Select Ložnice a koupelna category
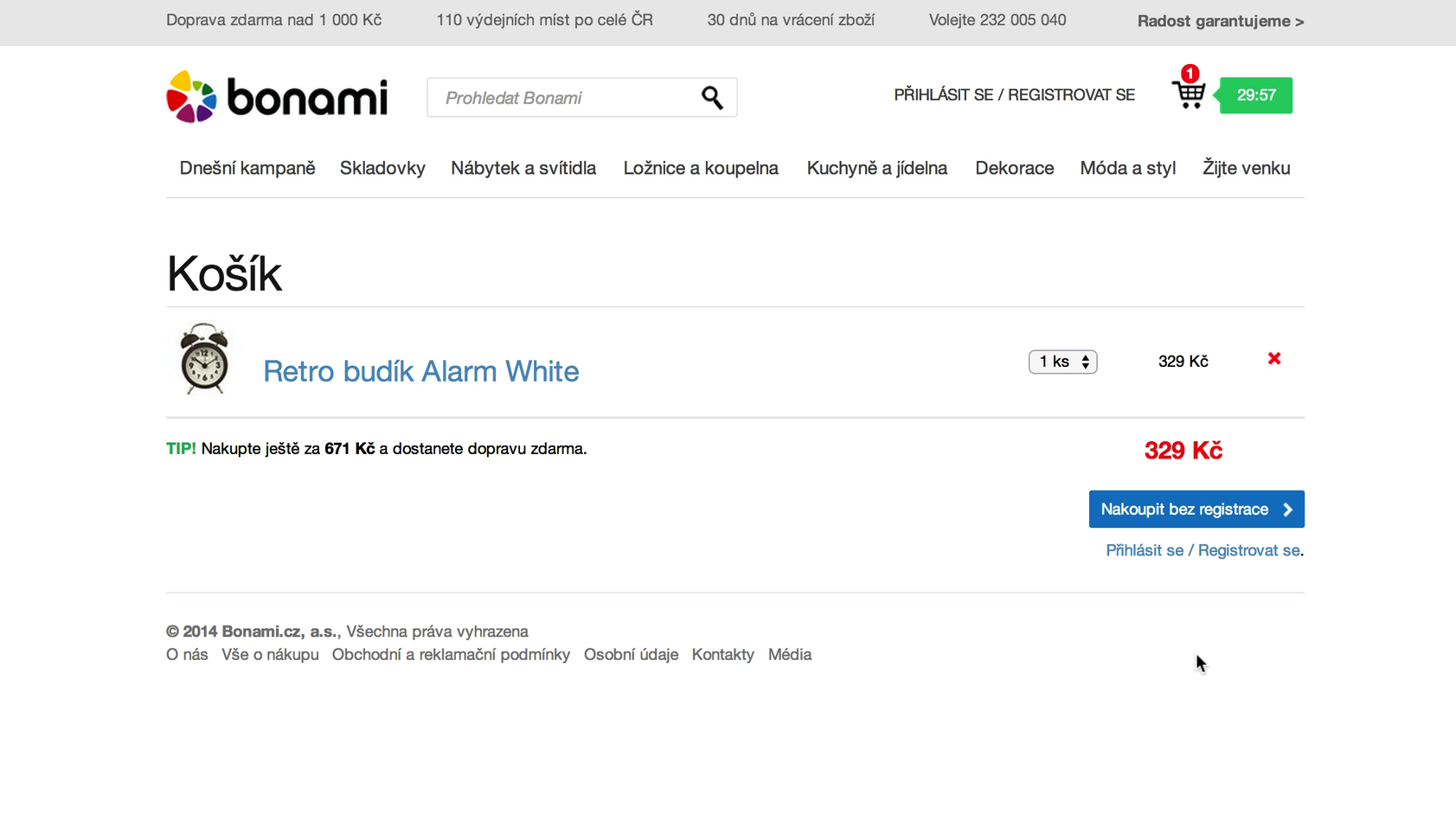Image resolution: width=1456 pixels, height=821 pixels. point(701,168)
